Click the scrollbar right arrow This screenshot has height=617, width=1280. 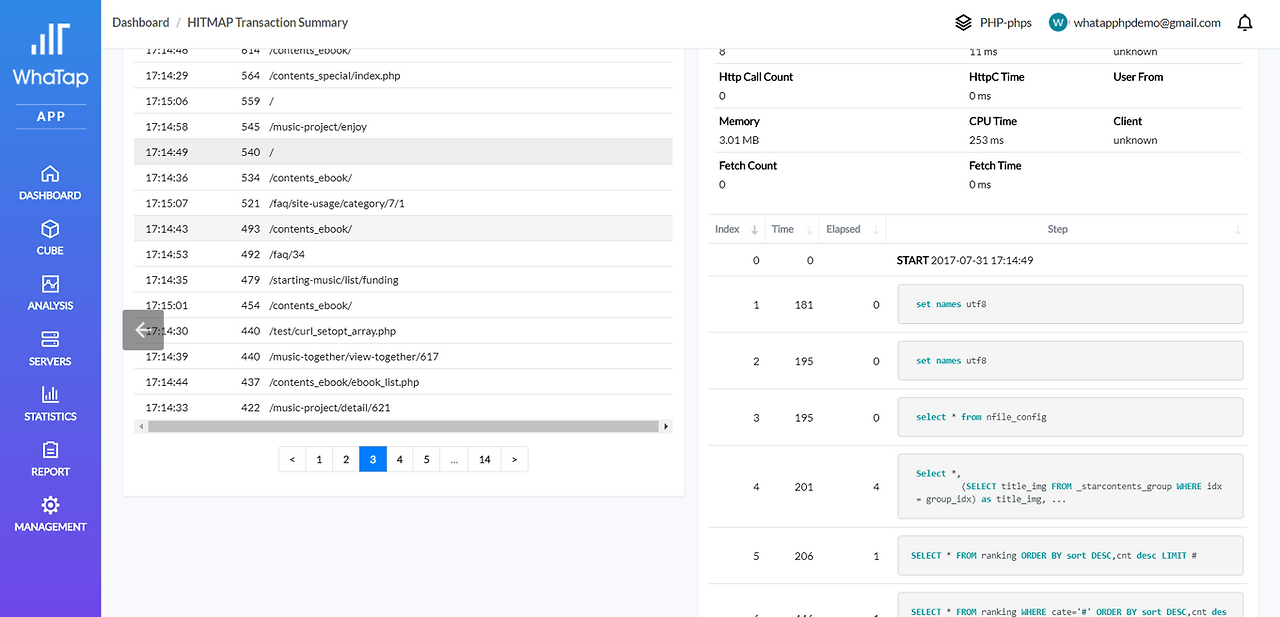(666, 426)
